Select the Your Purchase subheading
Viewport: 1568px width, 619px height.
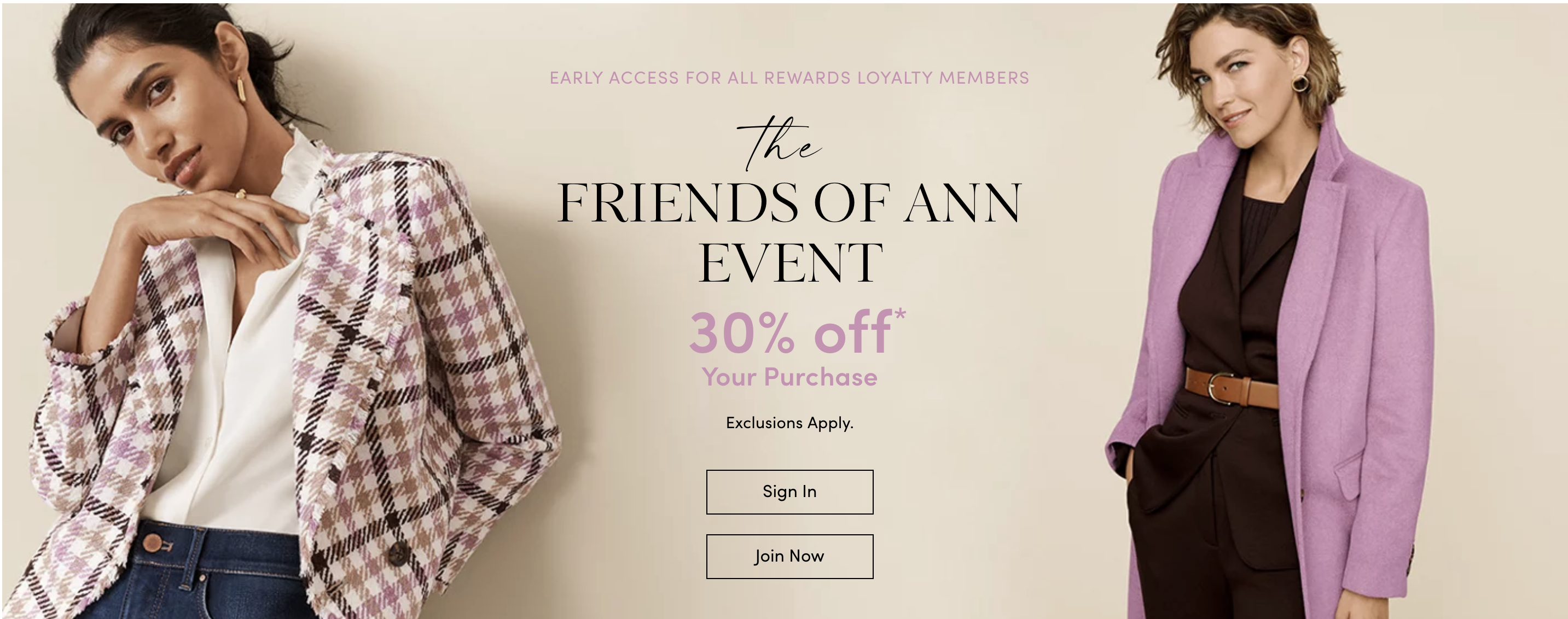789,377
